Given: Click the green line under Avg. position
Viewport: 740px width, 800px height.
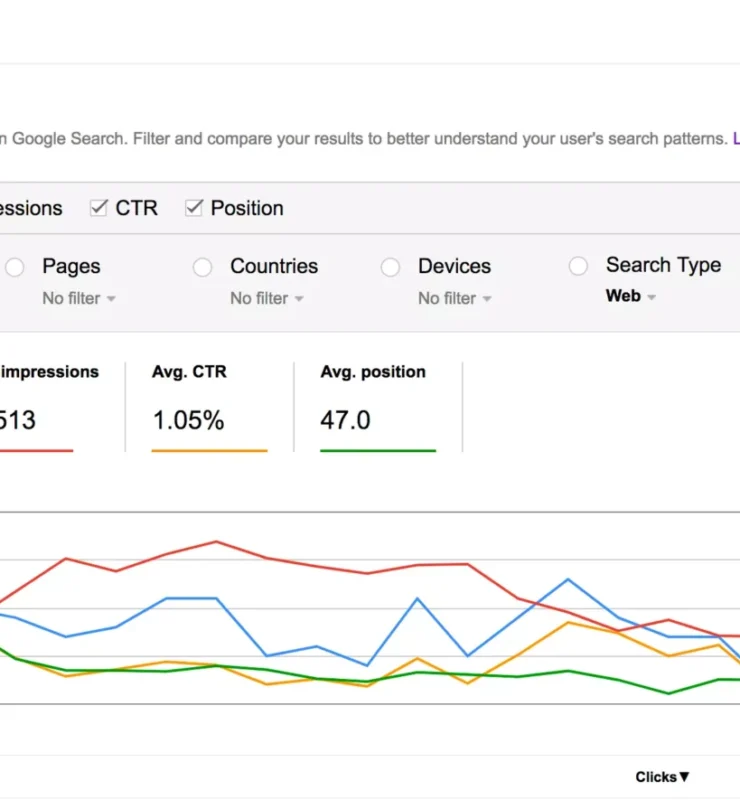Looking at the screenshot, I should pos(378,451).
